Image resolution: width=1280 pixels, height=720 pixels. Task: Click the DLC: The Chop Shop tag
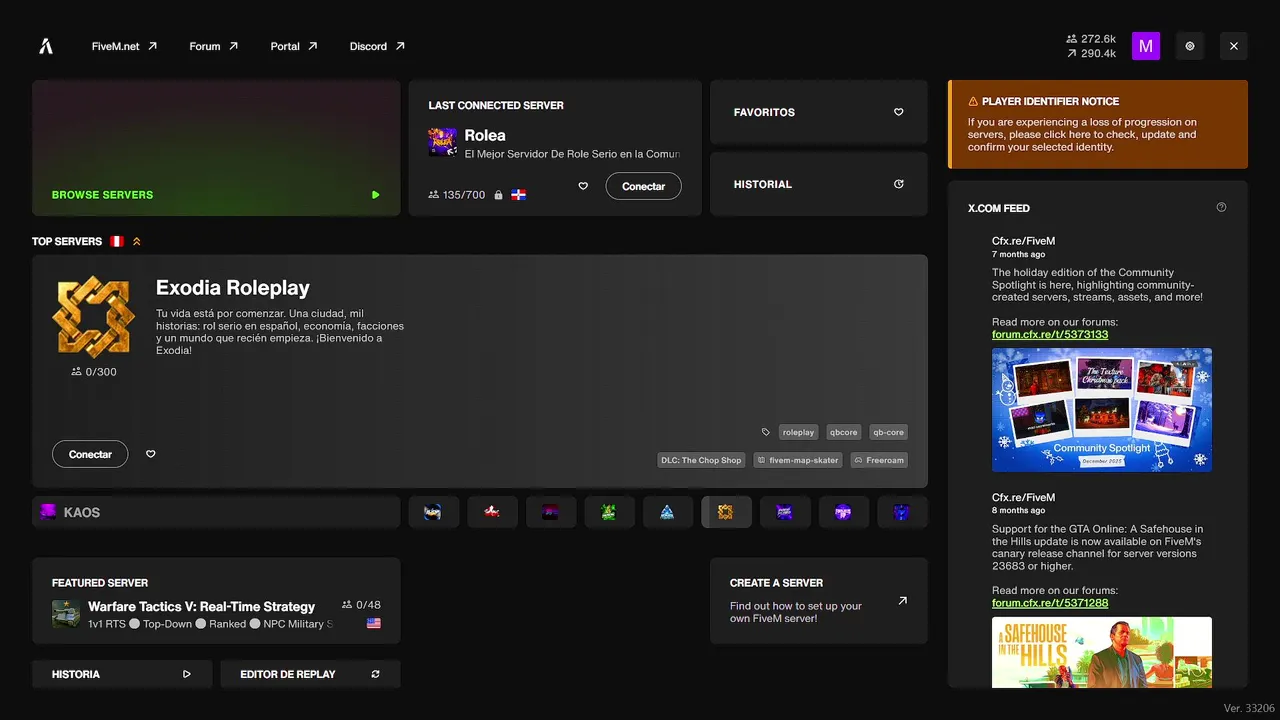point(701,460)
